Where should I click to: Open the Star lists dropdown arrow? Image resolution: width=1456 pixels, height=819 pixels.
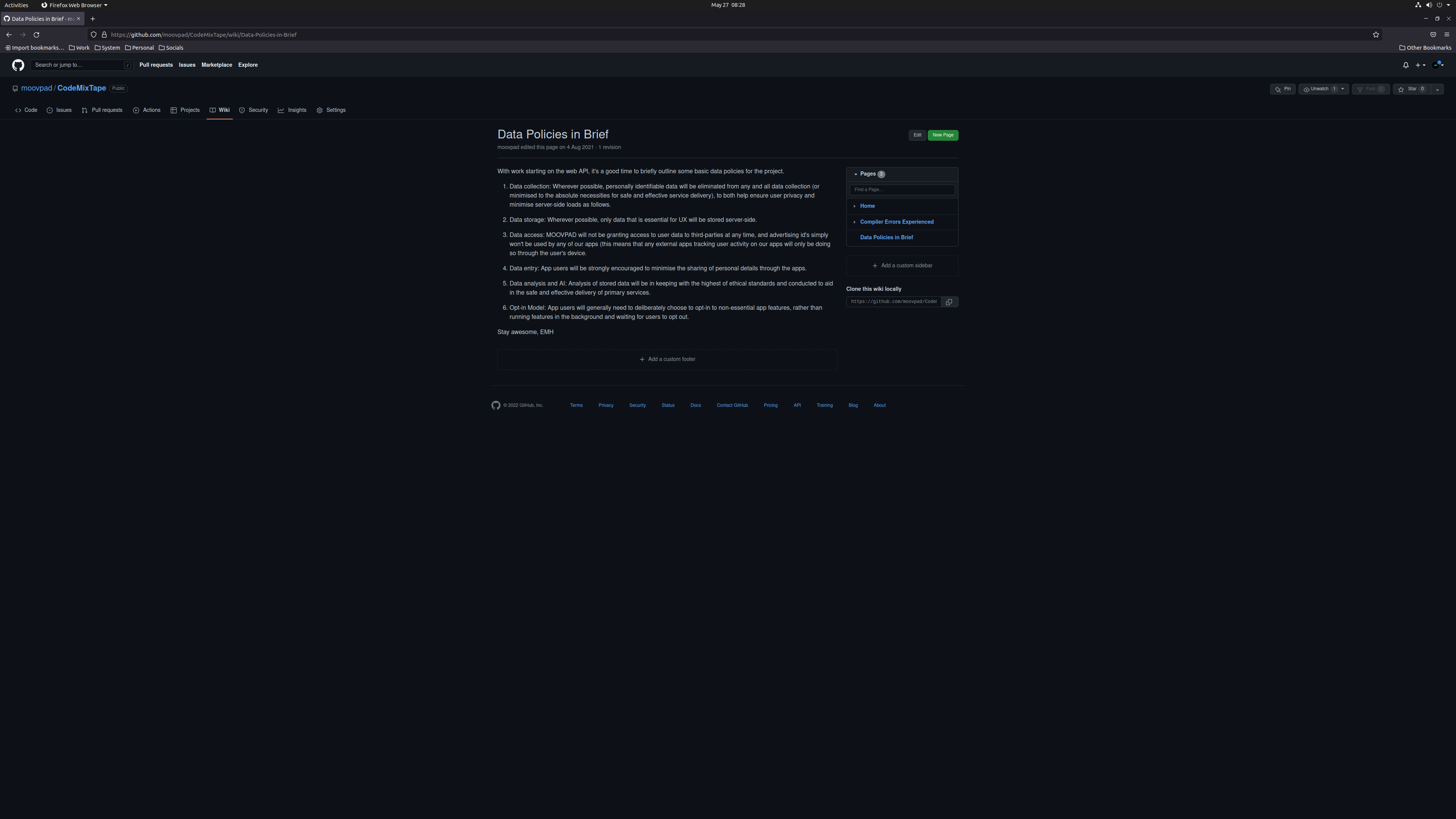1437,89
